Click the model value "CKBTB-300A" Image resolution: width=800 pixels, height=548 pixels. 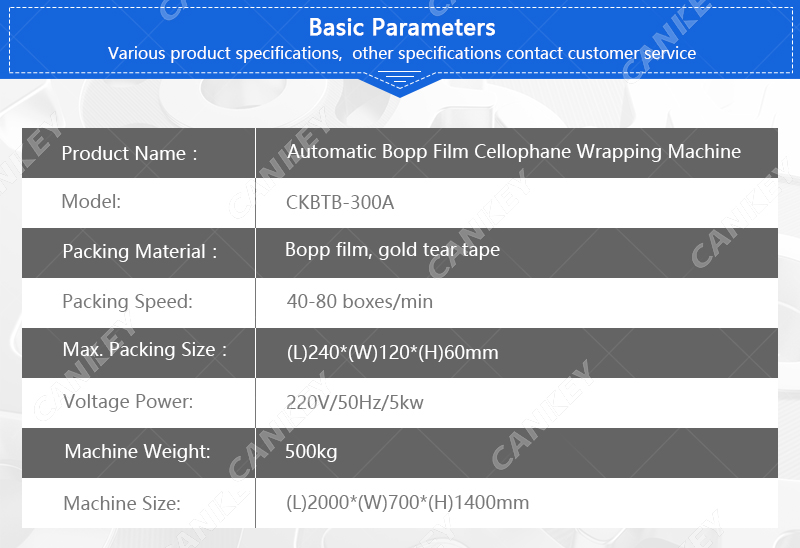[340, 203]
